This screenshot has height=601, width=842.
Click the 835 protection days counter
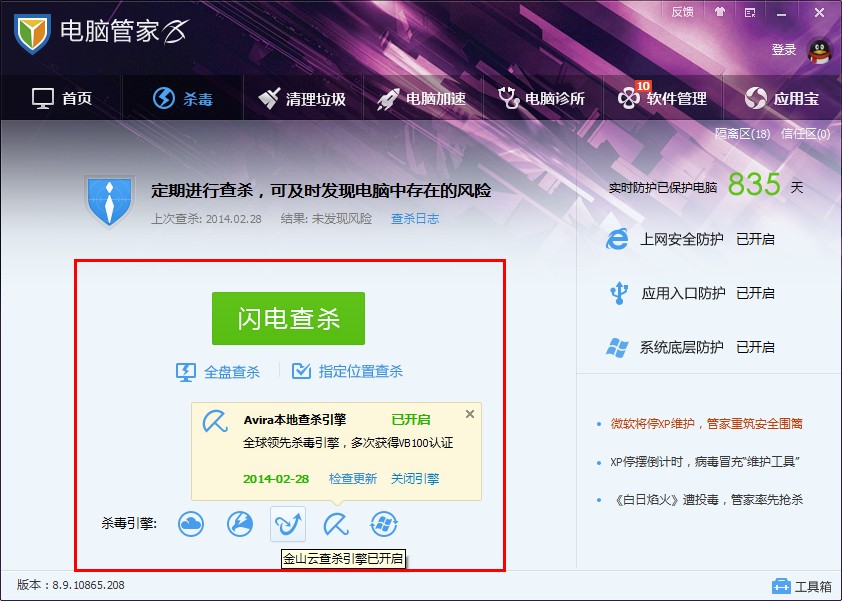click(x=754, y=185)
